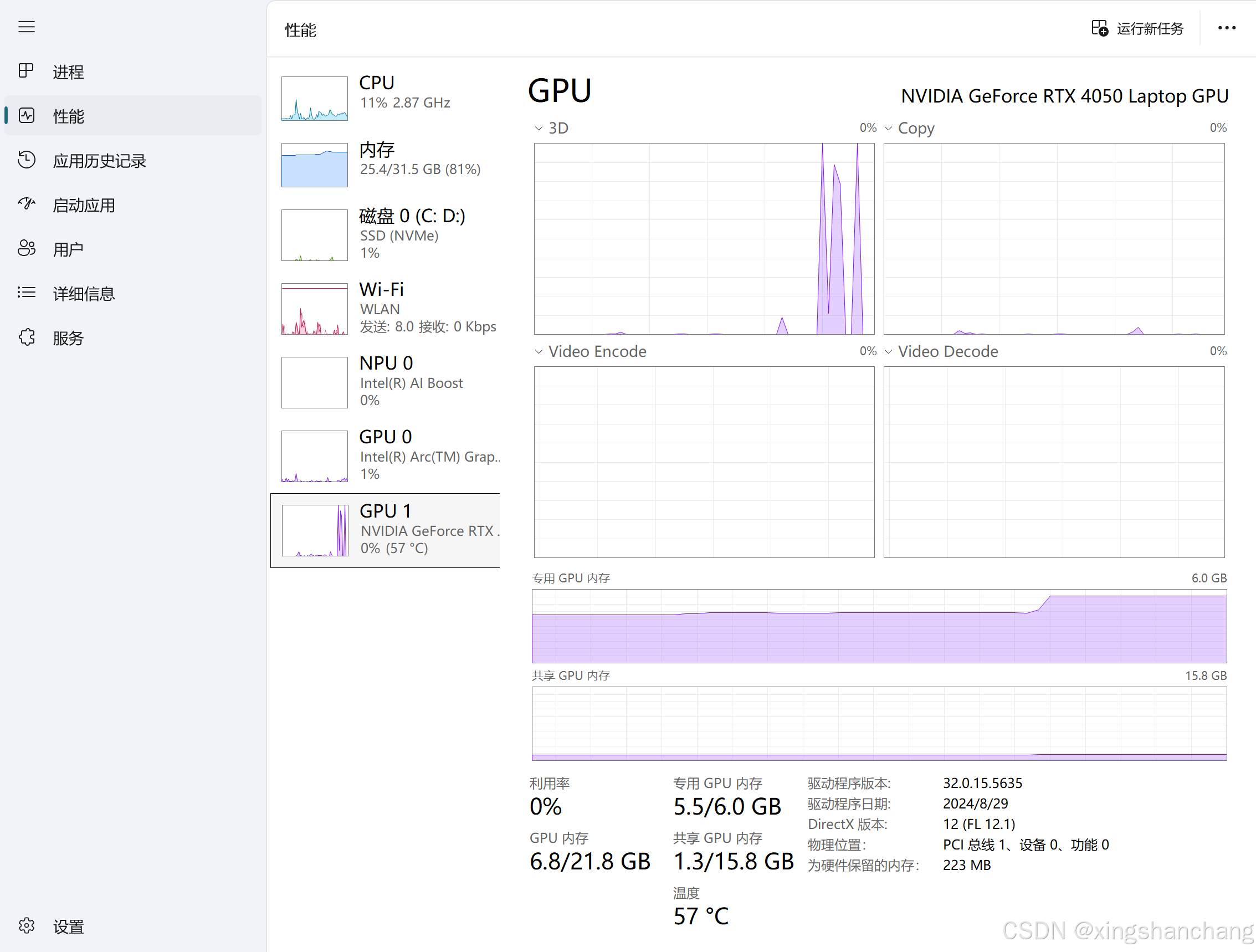Open the Services (服务) puzzle icon

(26, 337)
